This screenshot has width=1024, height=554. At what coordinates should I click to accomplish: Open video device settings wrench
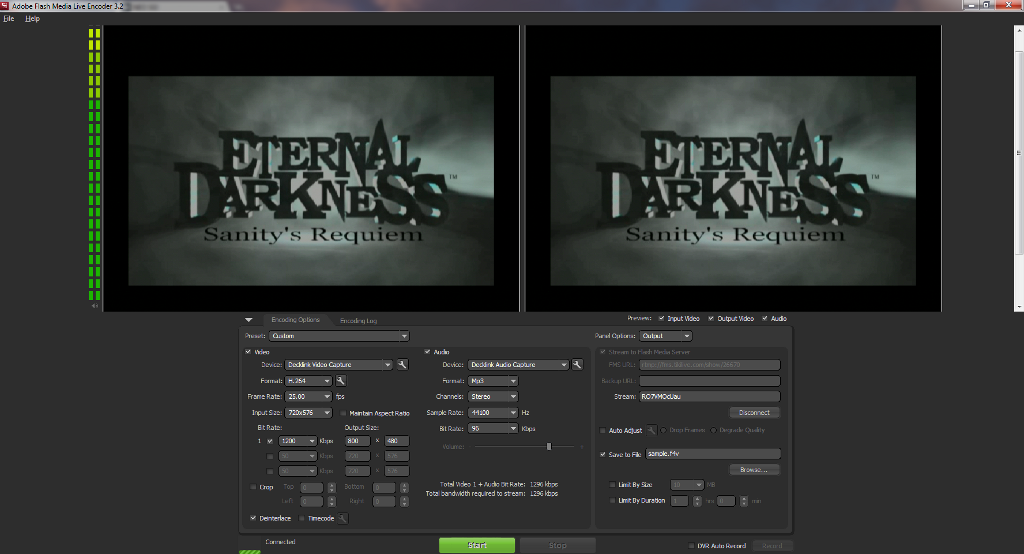point(402,365)
